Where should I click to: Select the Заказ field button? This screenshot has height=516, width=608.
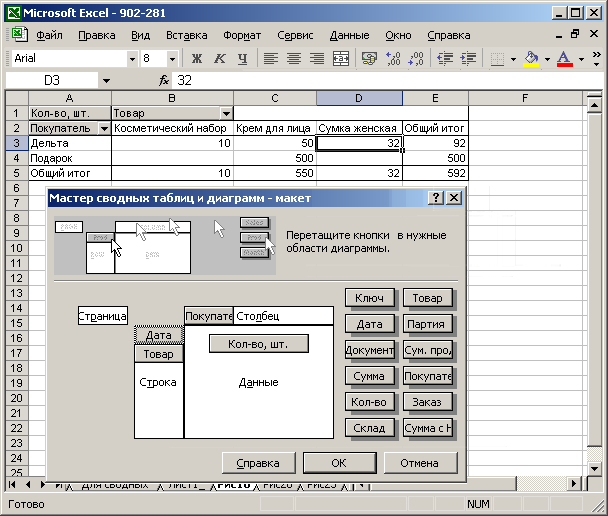tap(428, 402)
